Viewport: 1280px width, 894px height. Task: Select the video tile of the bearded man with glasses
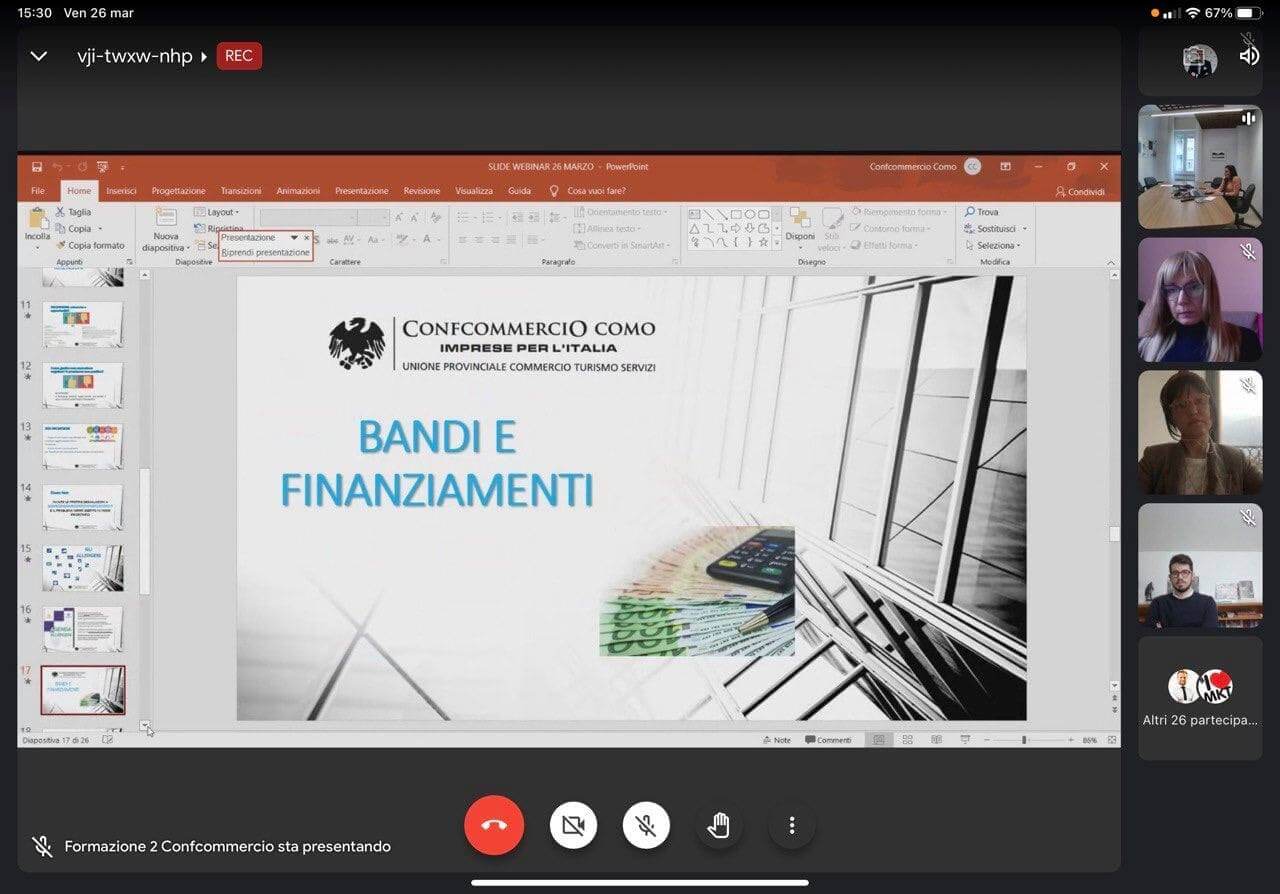[x=1200, y=565]
